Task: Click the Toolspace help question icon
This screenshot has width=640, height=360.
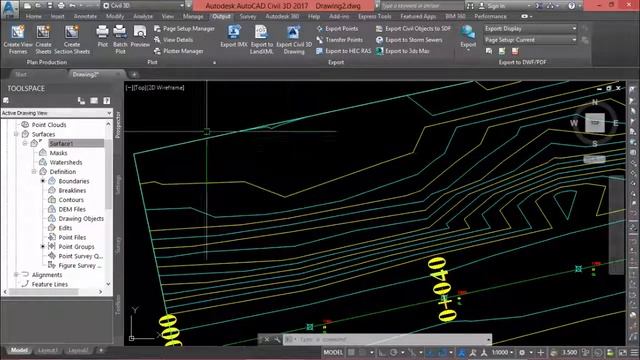Action: [x=107, y=101]
